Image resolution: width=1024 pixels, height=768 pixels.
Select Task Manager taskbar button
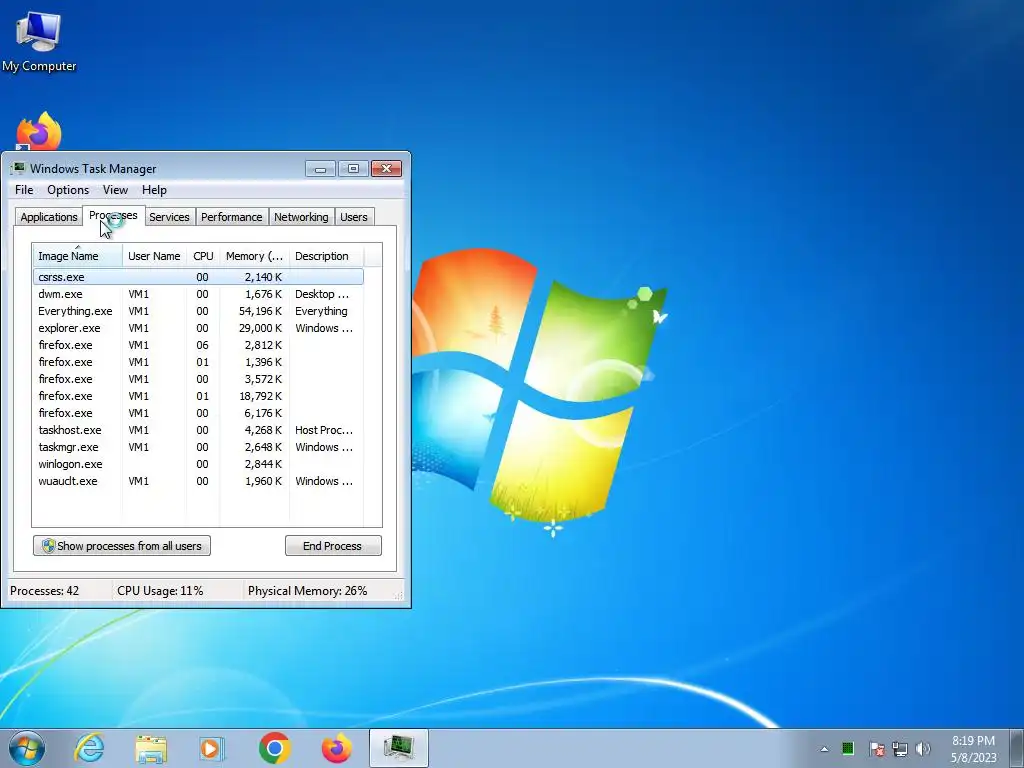[x=398, y=748]
